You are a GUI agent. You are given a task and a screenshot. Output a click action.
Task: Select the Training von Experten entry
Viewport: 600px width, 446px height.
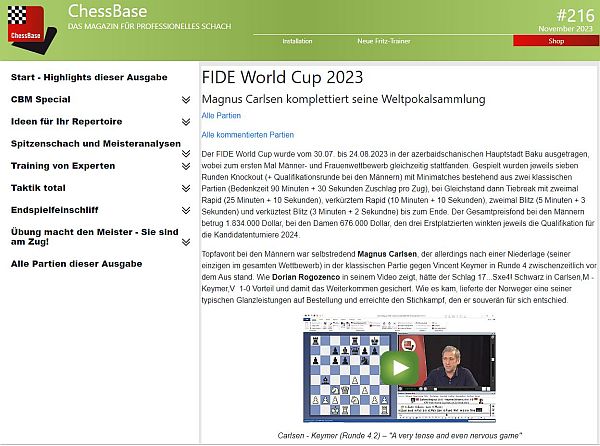[x=63, y=166]
